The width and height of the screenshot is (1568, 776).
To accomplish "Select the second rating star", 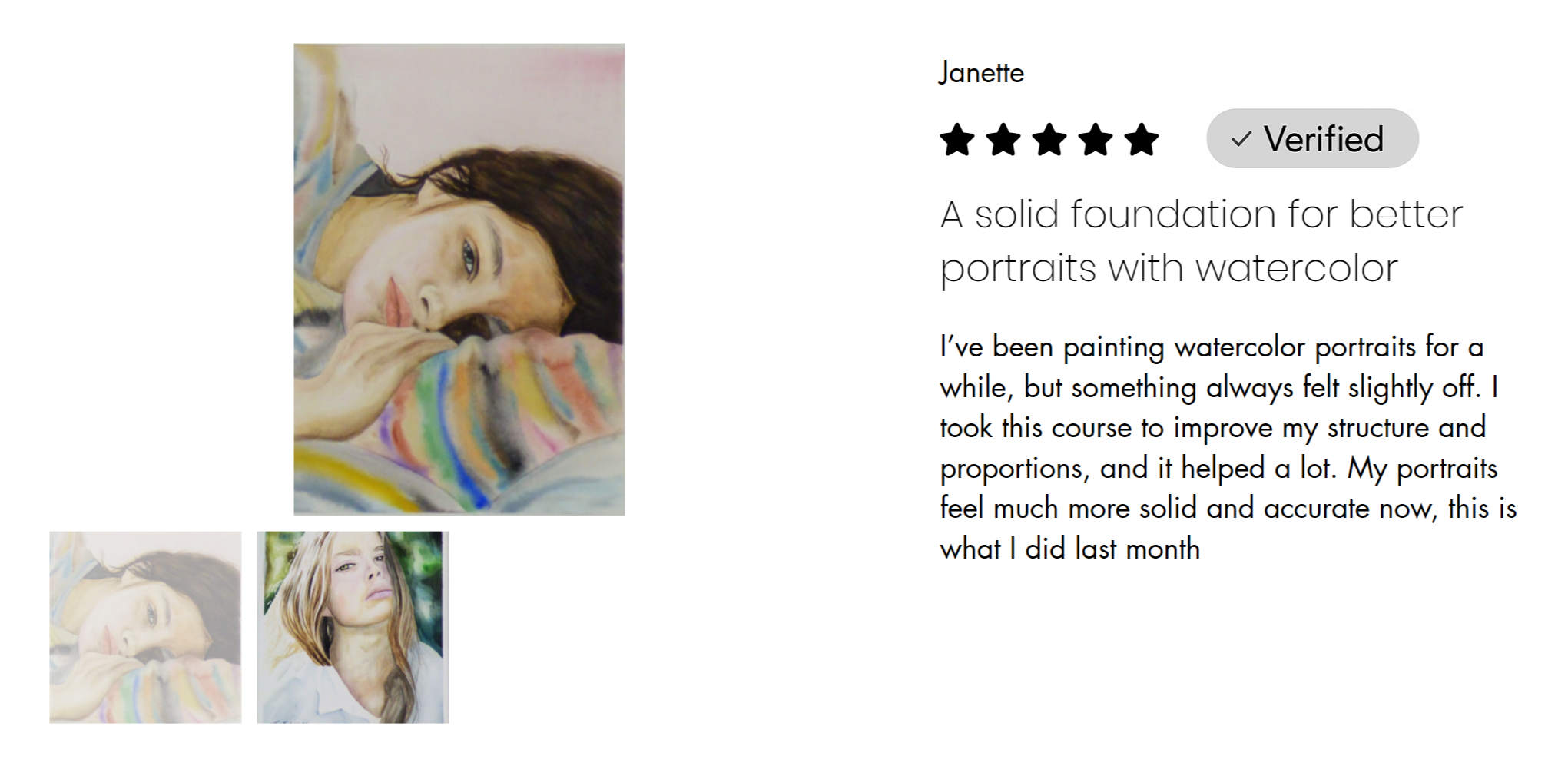I will pyautogui.click(x=1003, y=140).
